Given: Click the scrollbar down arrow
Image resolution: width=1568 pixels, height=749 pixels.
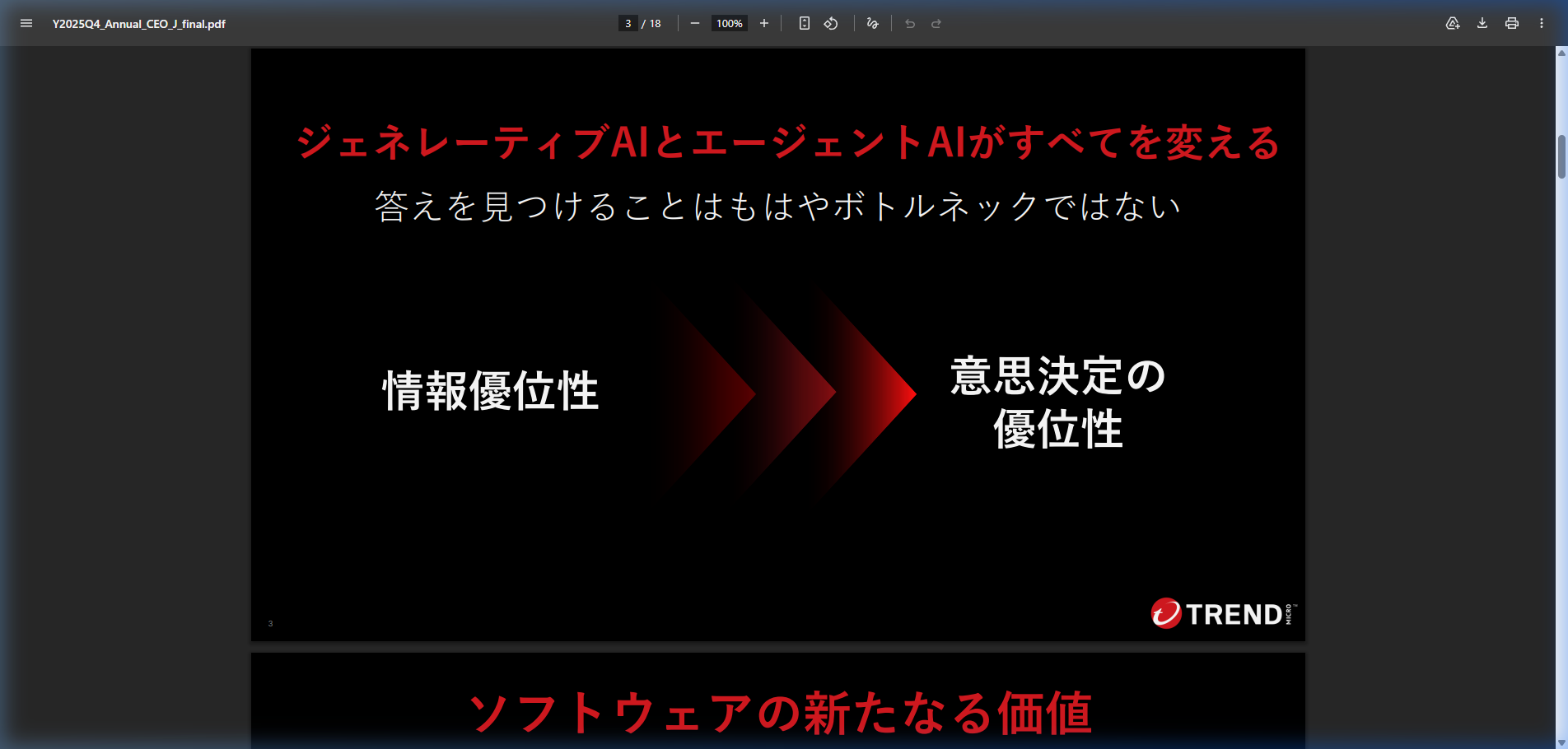Looking at the screenshot, I should tap(1561, 742).
